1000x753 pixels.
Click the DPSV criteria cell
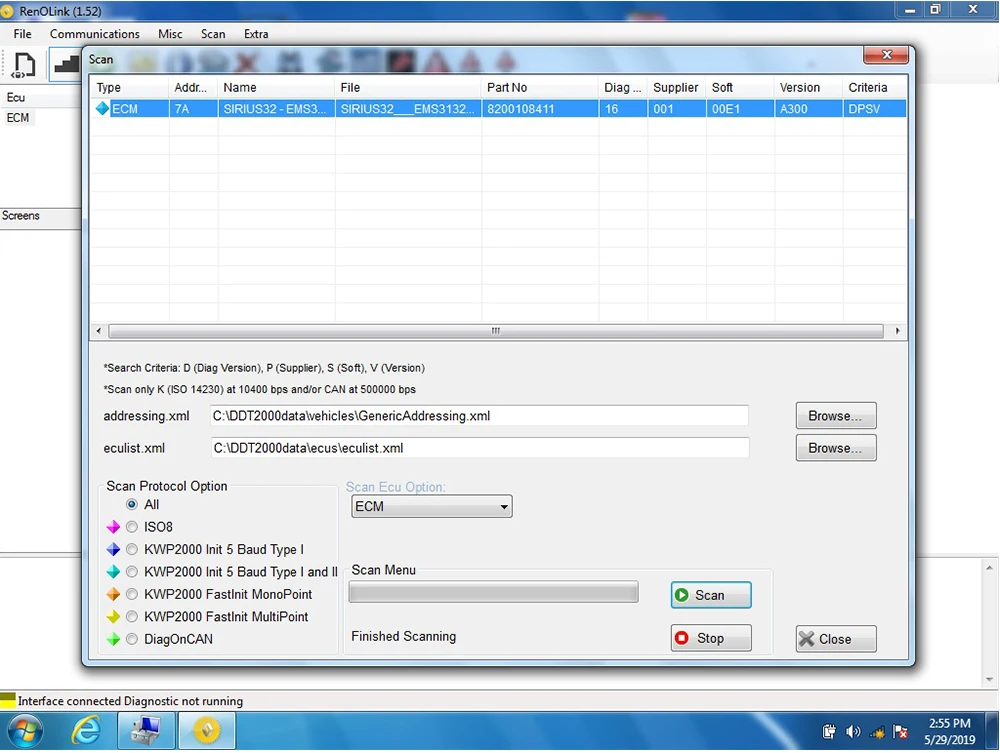[874, 109]
